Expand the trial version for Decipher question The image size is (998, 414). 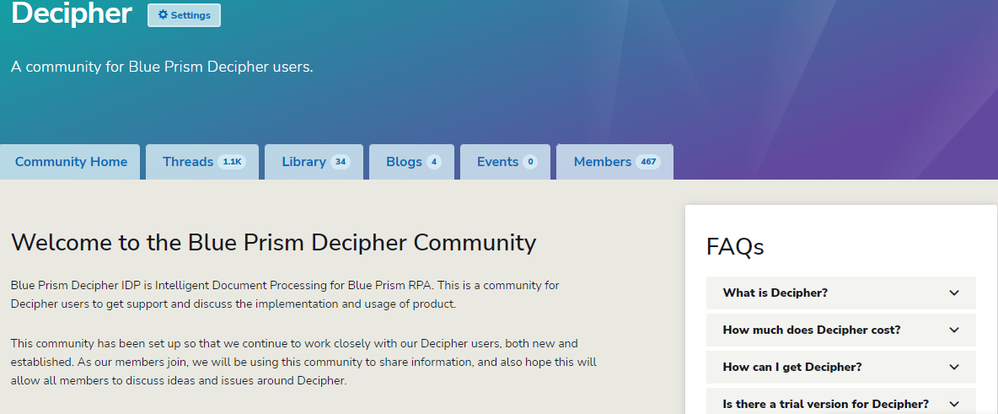pyautogui.click(x=825, y=404)
